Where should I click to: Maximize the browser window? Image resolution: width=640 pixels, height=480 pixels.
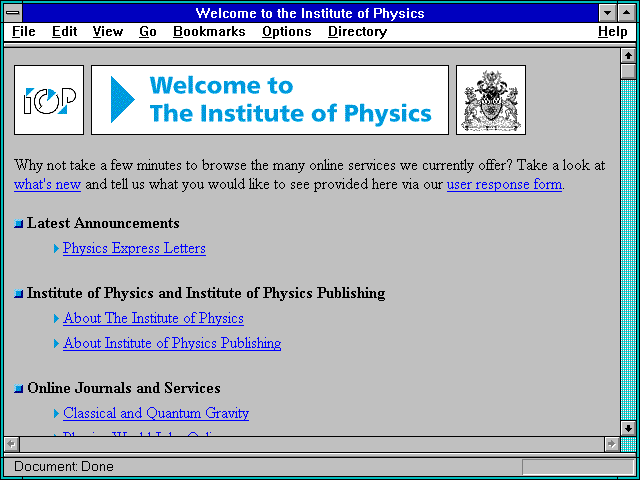[627, 13]
